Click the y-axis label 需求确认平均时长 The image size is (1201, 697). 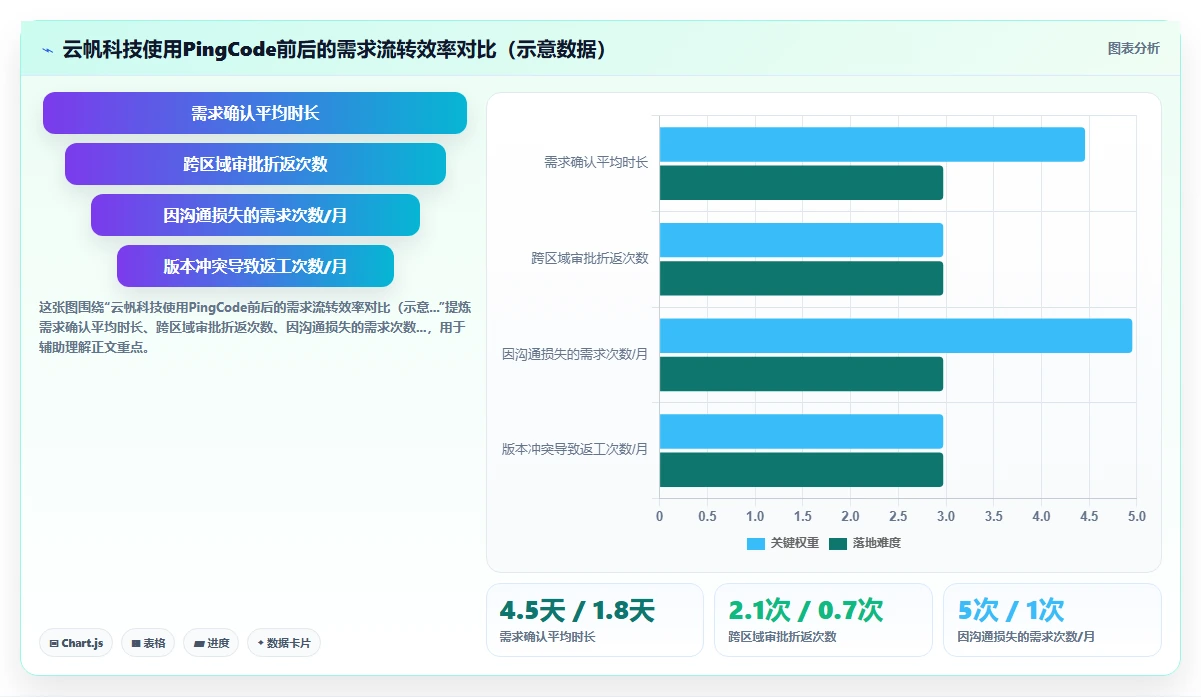(x=596, y=162)
